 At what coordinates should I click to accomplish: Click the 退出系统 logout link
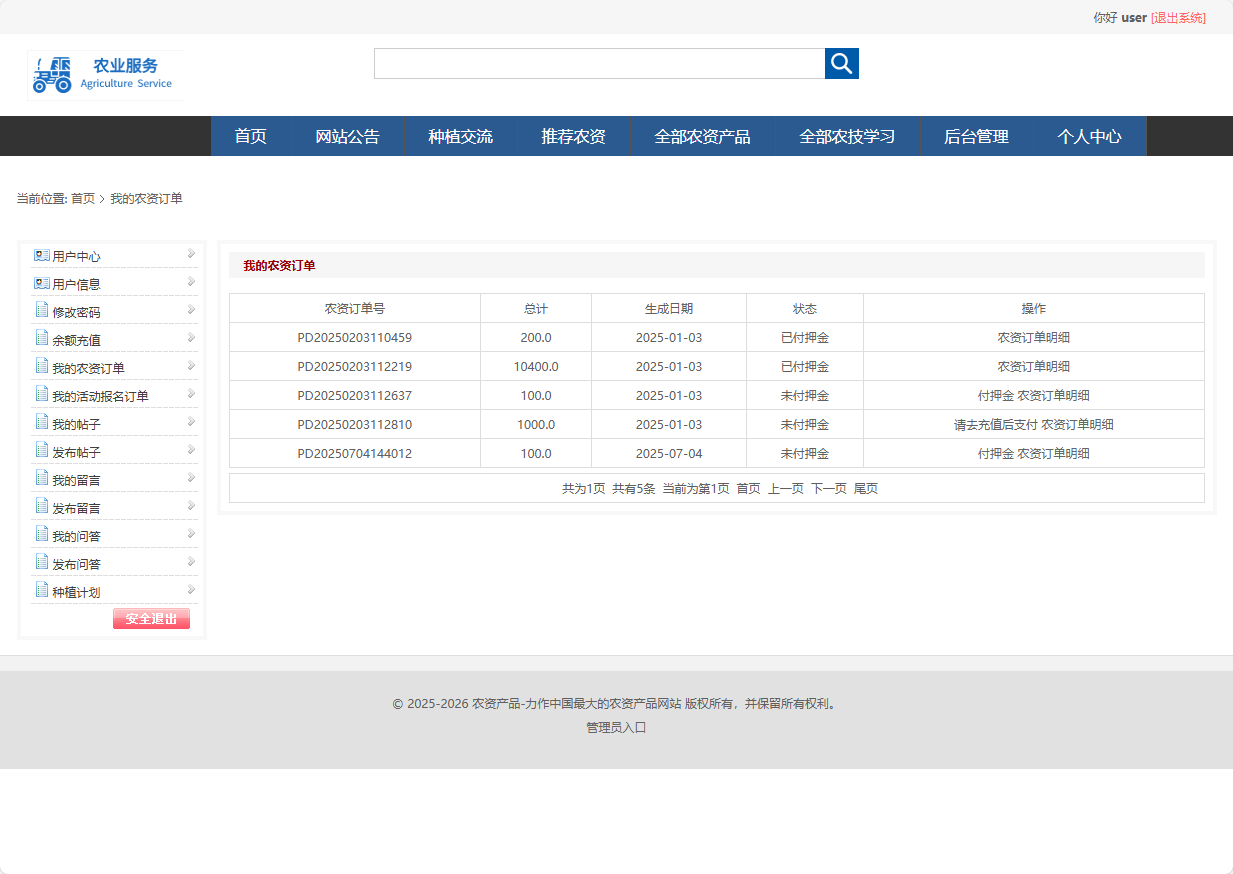click(1180, 17)
